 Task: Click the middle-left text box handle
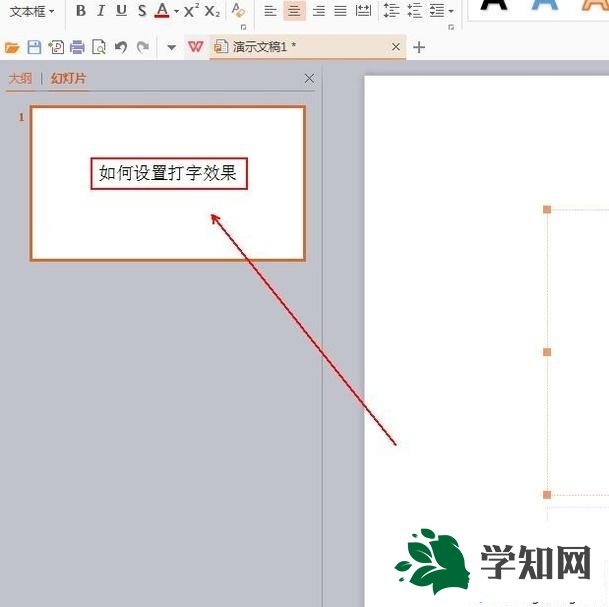547,352
